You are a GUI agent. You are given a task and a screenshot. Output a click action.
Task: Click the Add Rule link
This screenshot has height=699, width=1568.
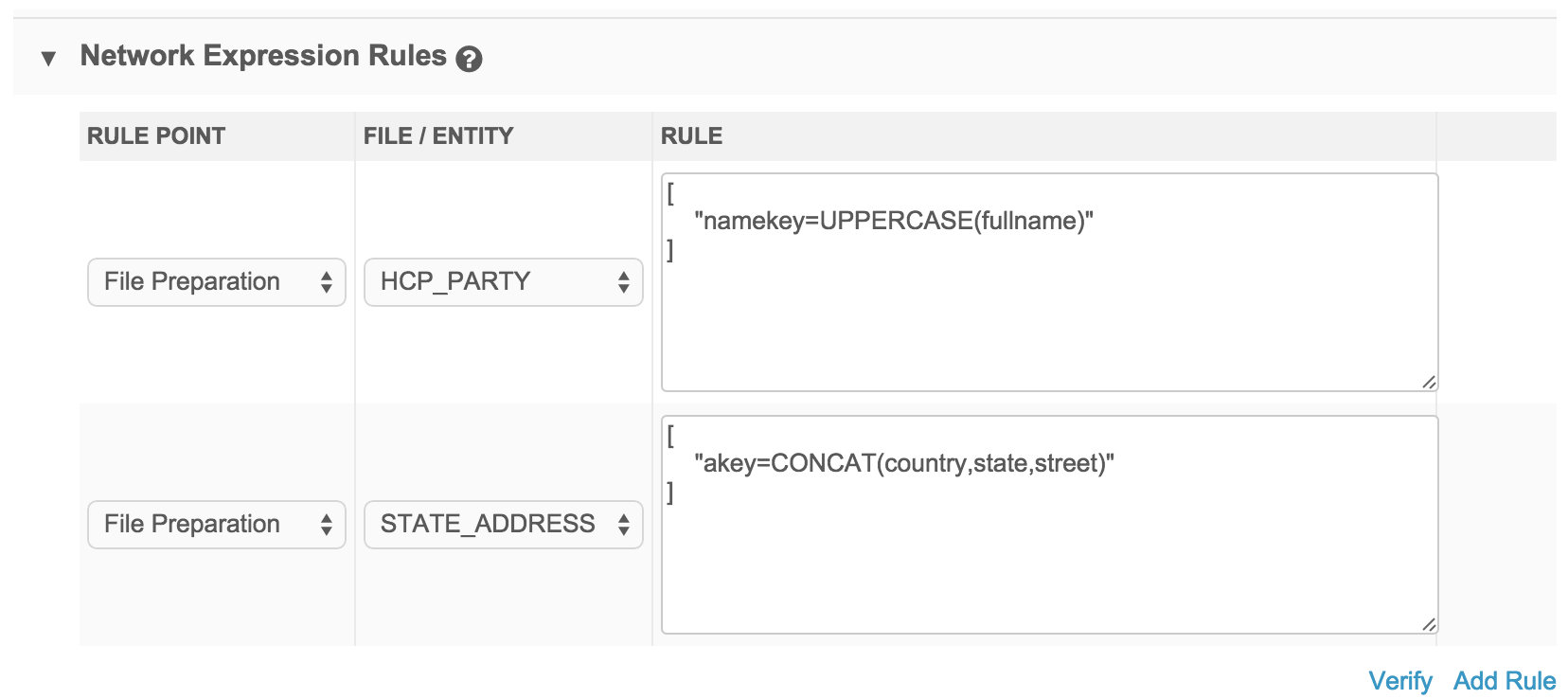pyautogui.click(x=1504, y=681)
